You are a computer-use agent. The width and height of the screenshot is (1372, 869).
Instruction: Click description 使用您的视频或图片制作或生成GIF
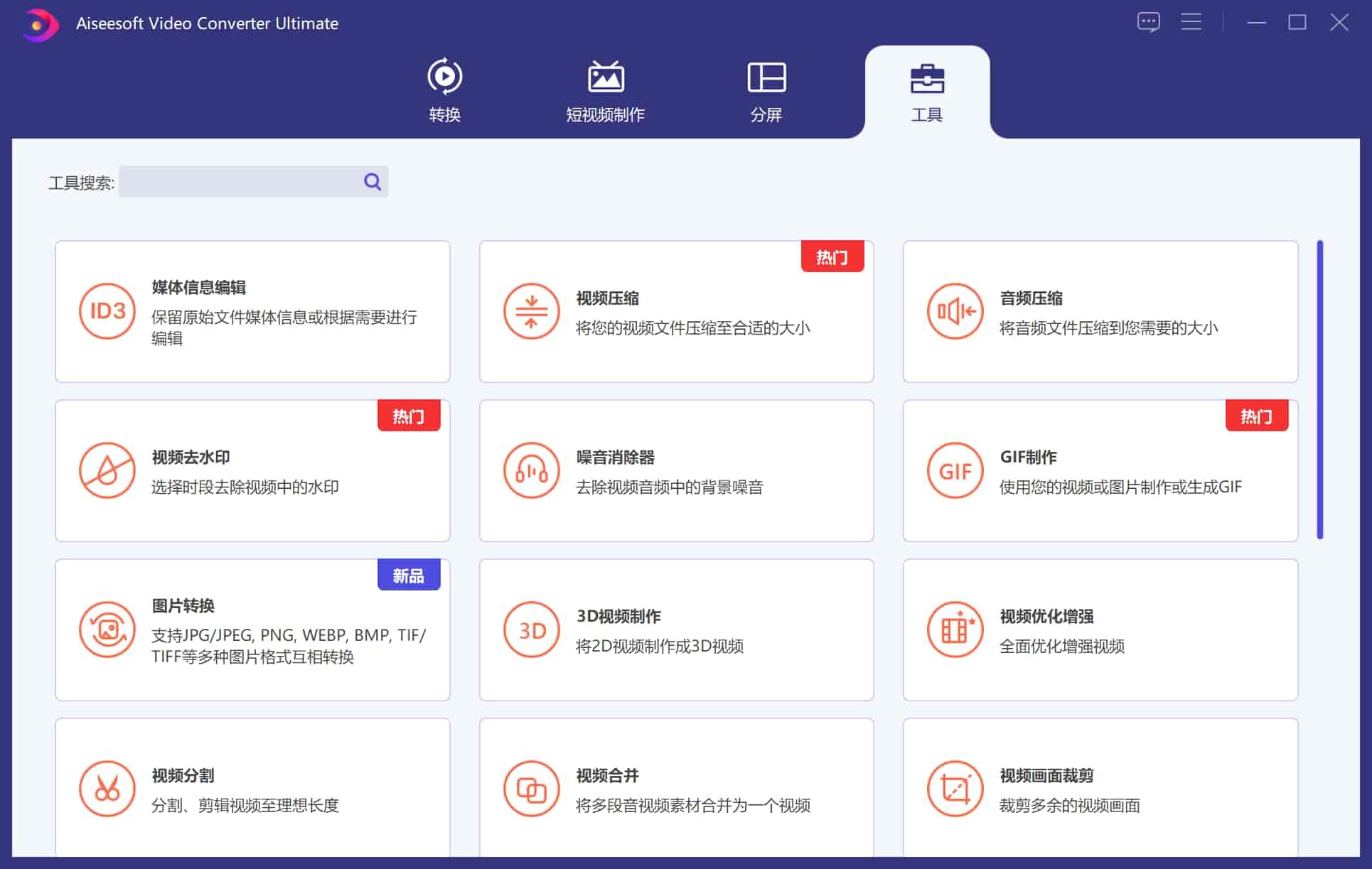point(1121,487)
